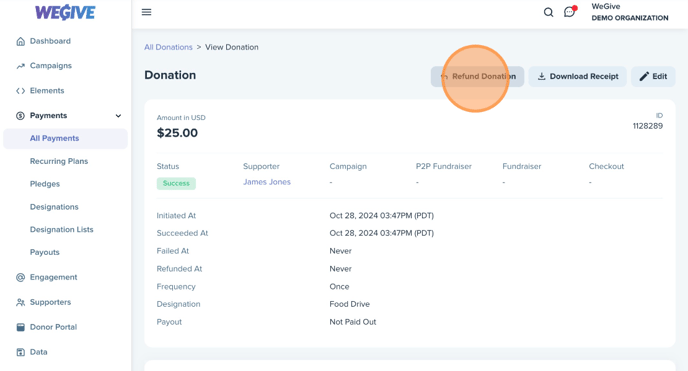Click the Elements code brackets icon
Screen dimensions: 688x371
click(x=21, y=91)
